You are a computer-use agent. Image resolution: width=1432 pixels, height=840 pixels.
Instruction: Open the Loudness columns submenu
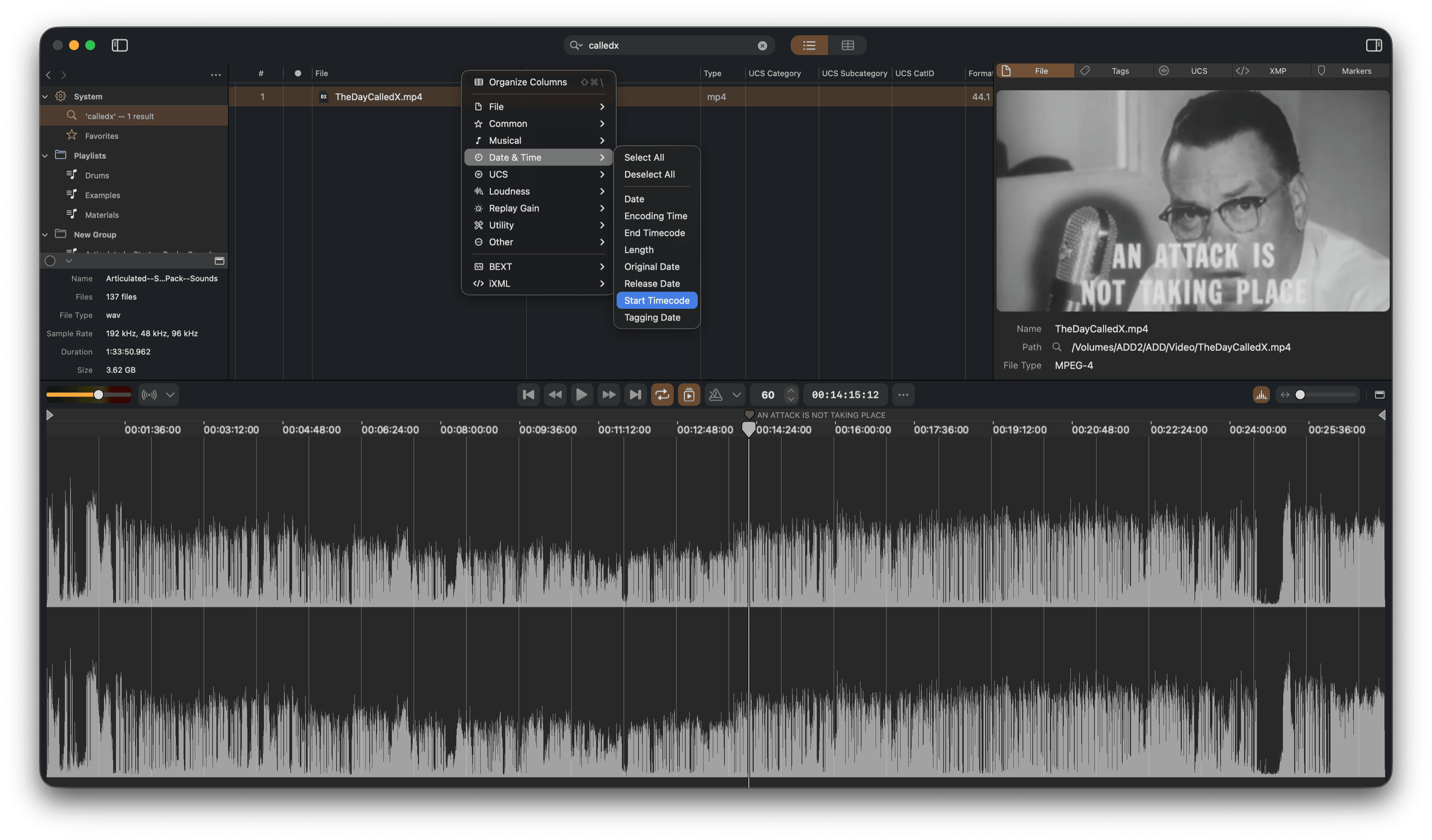coord(538,192)
